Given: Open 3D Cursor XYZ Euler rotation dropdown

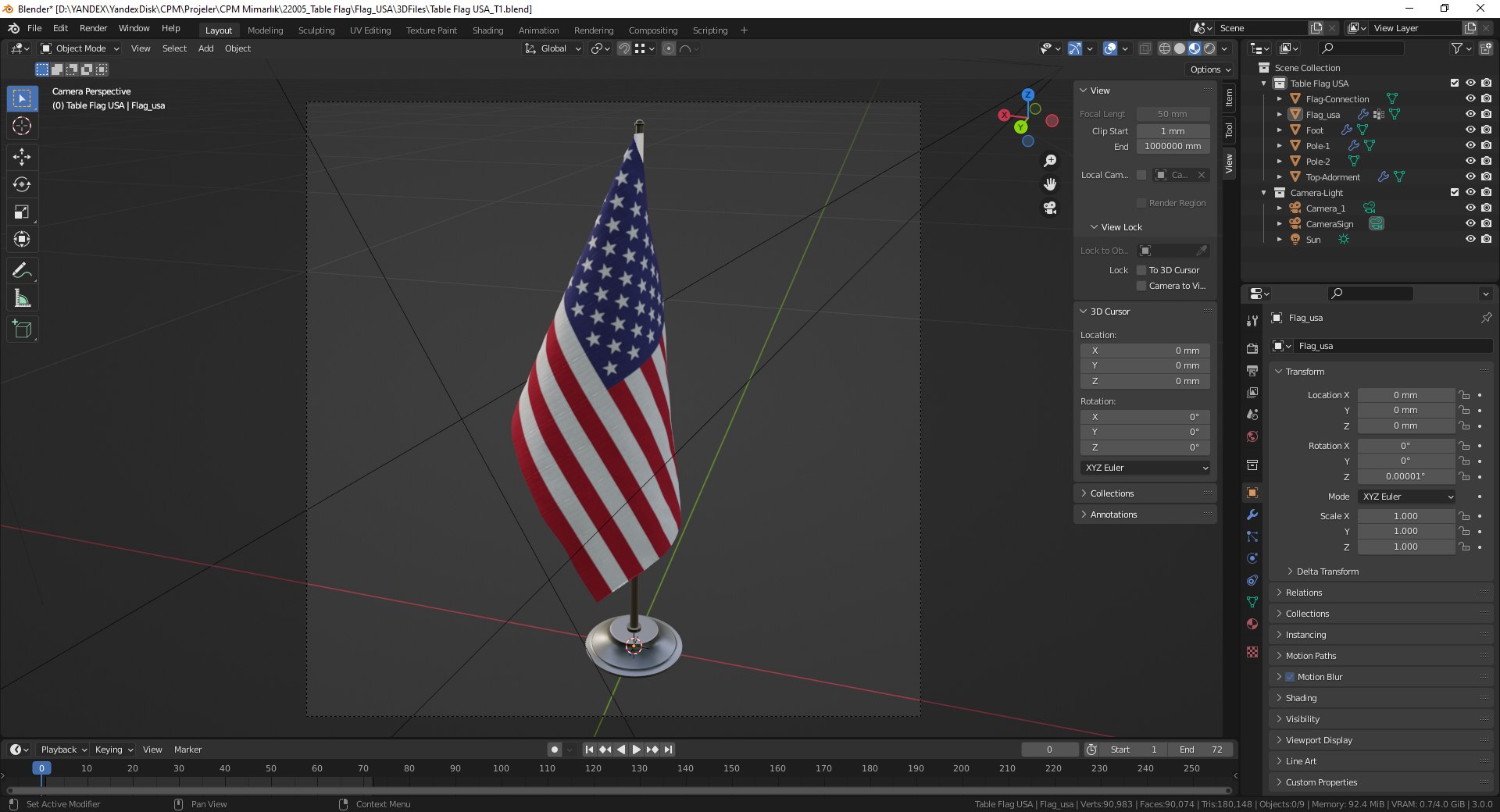Looking at the screenshot, I should [1146, 468].
